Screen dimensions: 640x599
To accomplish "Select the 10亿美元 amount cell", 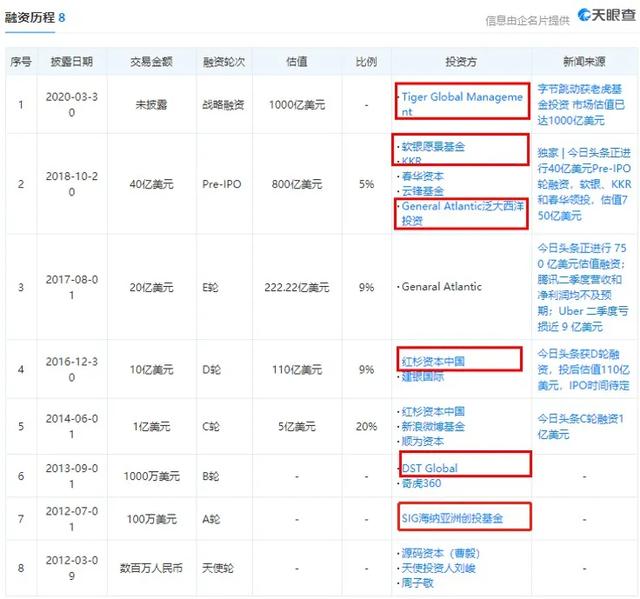I will click(151, 370).
